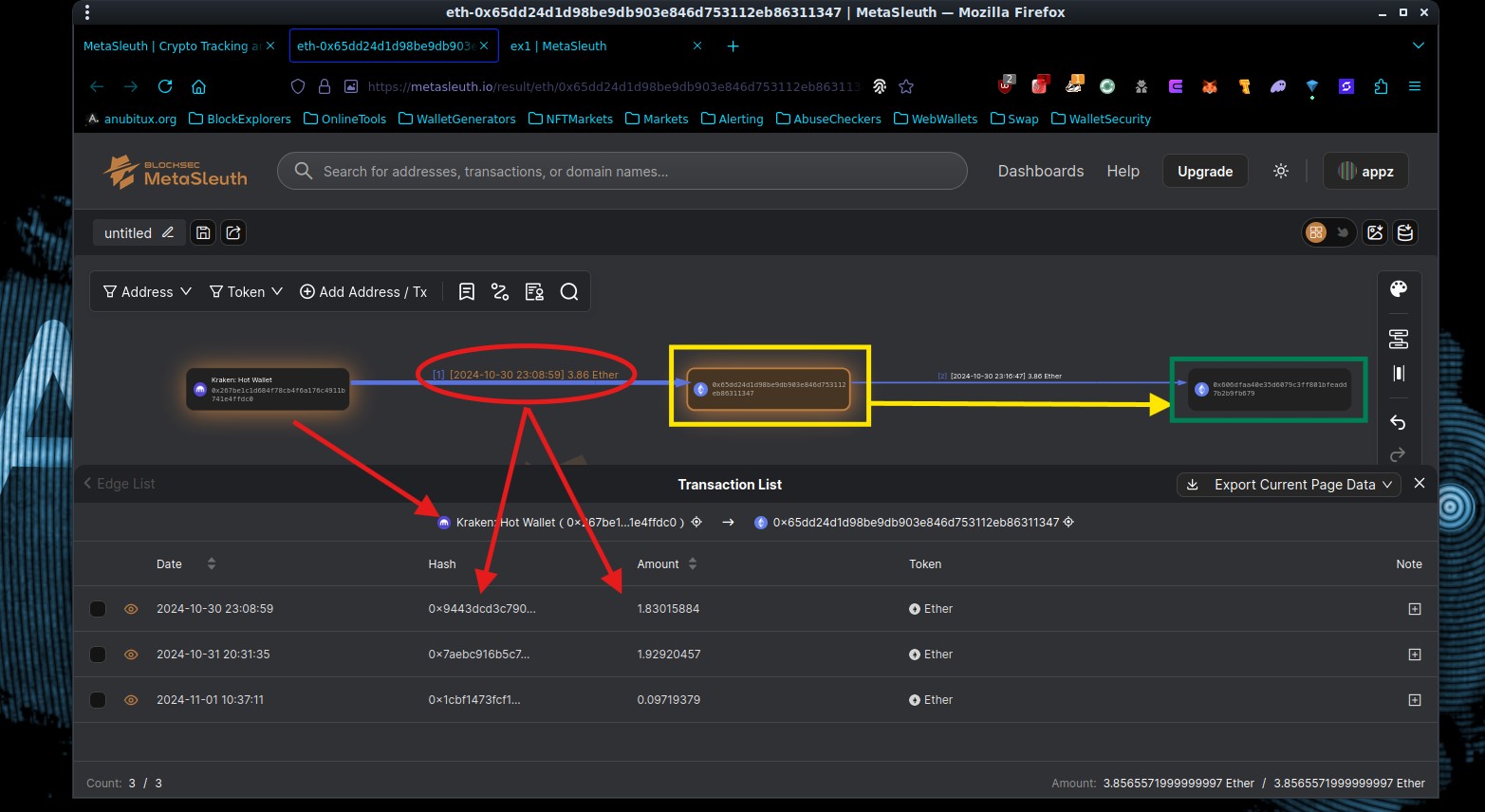The width and height of the screenshot is (1485, 812).
Task: Open Dashboards menu item
Action: (1041, 171)
